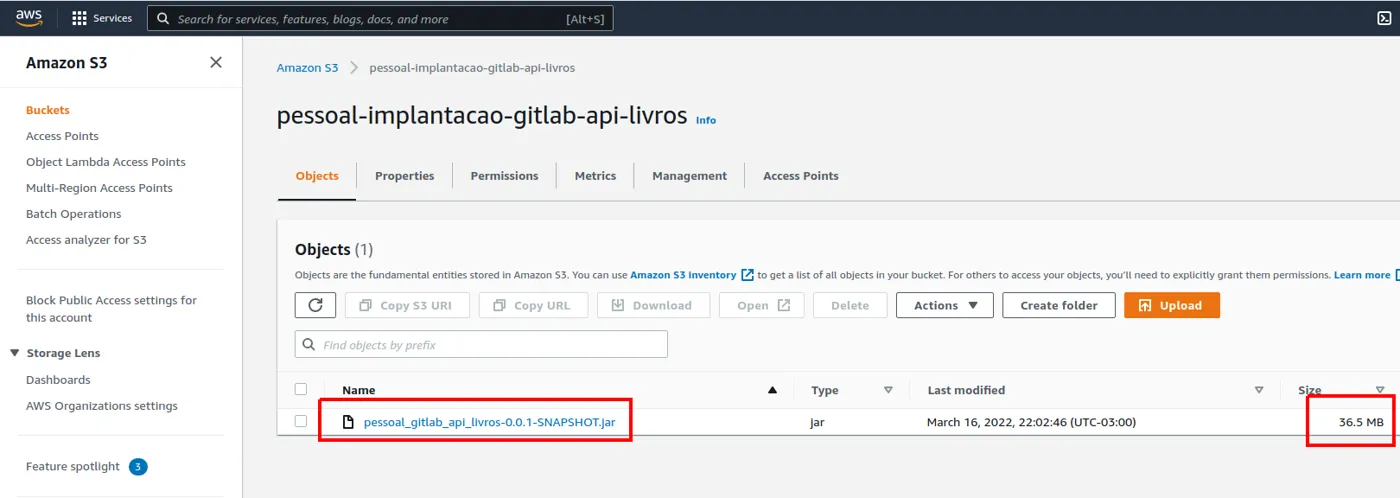Click the Copy URL button
Viewport: 1400px width, 498px height.
(533, 305)
